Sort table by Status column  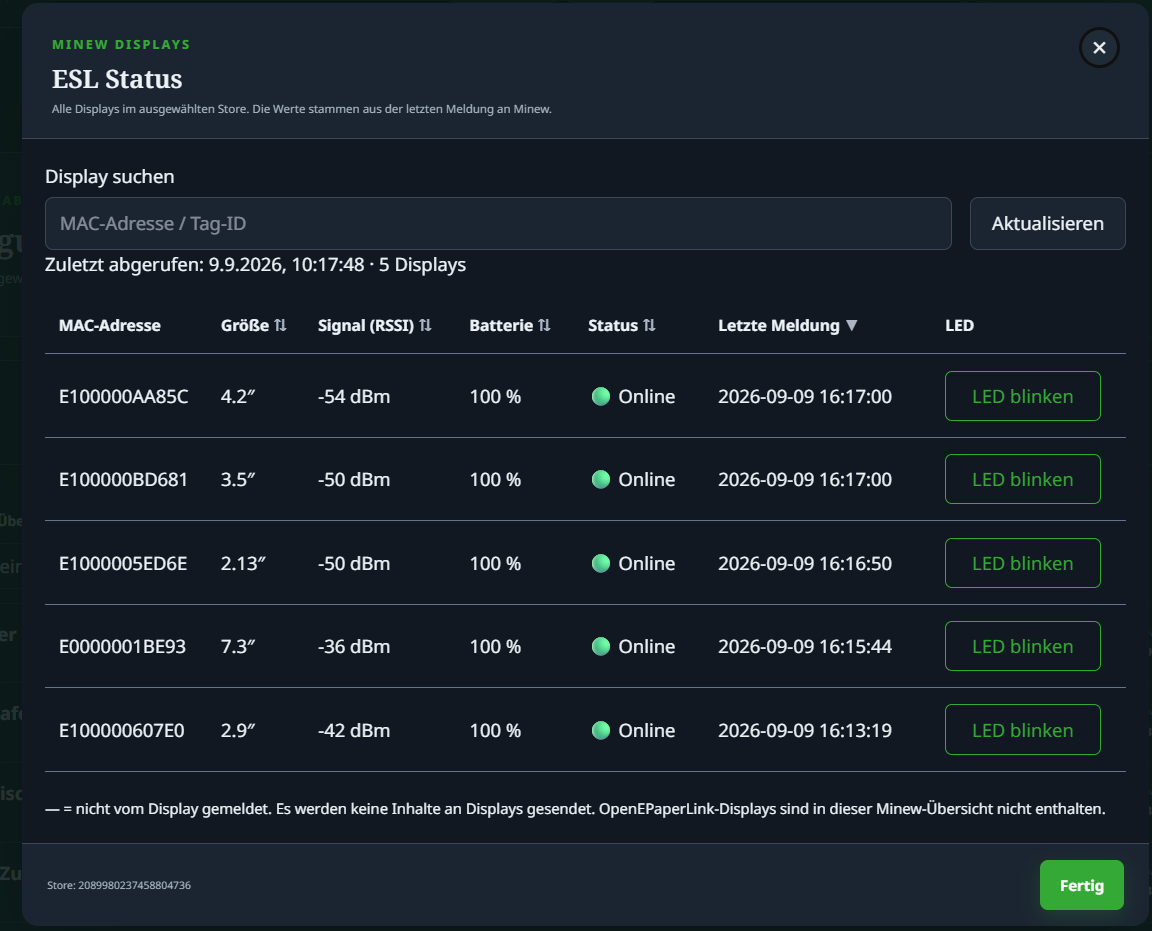[x=622, y=326]
